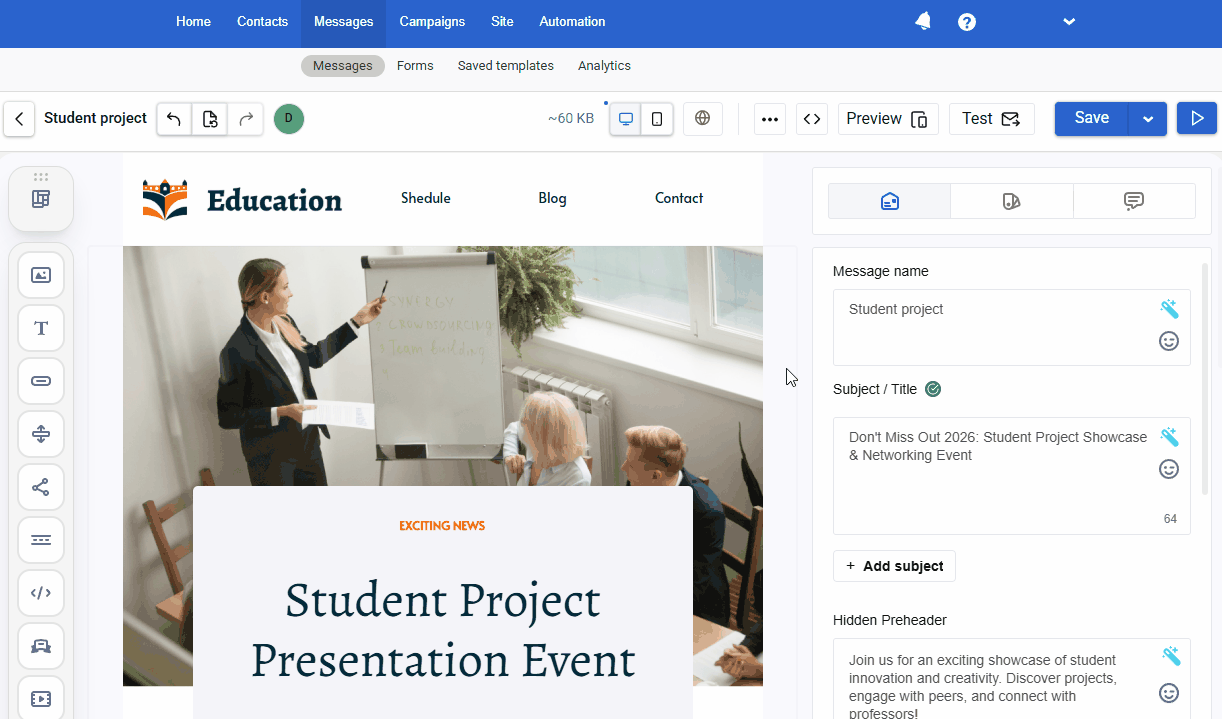The height and width of the screenshot is (719, 1222).
Task: Select the Button block tool
Action: pyautogui.click(x=41, y=381)
